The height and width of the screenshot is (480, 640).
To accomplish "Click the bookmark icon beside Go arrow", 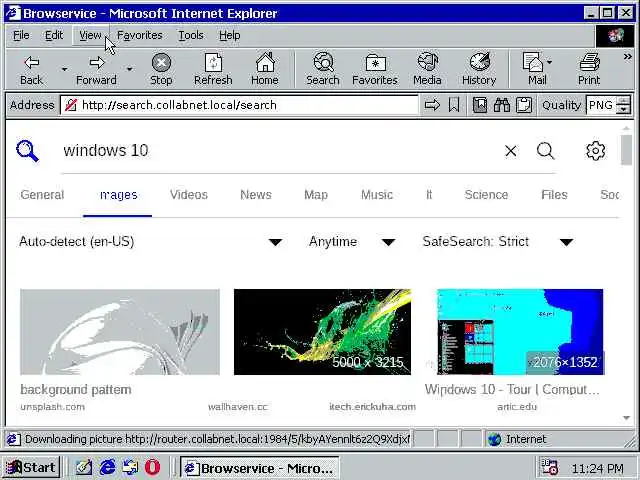I will coord(454,105).
